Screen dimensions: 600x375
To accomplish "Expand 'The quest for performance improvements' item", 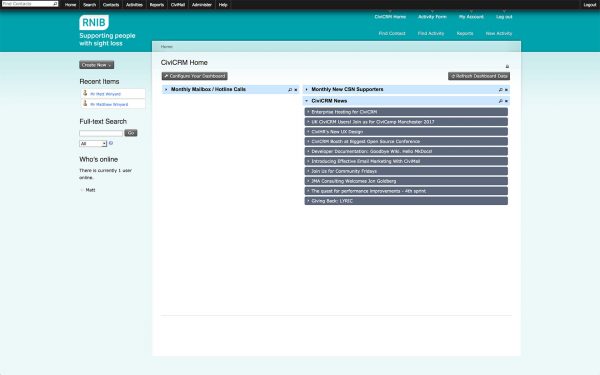I will (406, 191).
